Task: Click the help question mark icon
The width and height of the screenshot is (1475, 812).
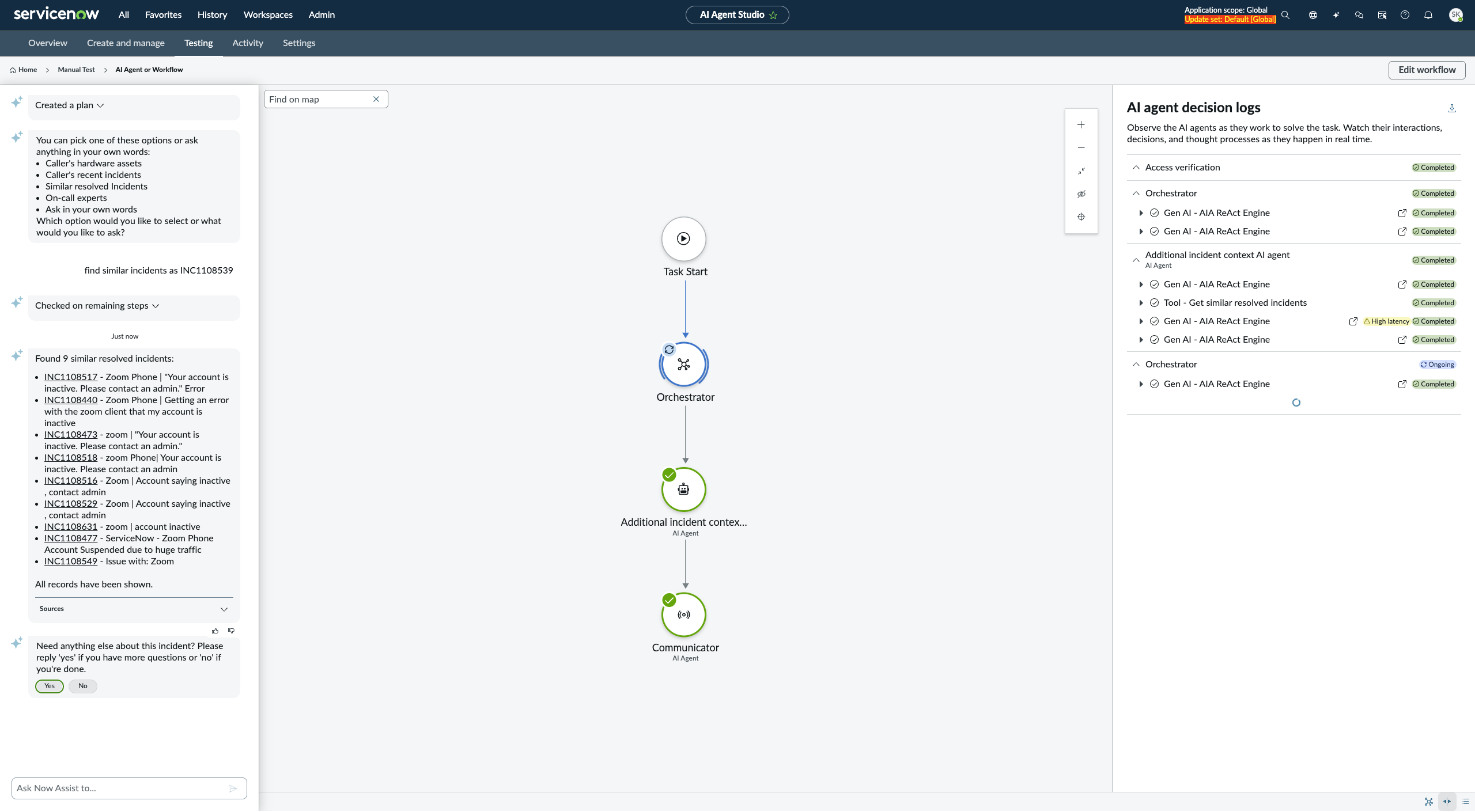Action: [x=1405, y=15]
